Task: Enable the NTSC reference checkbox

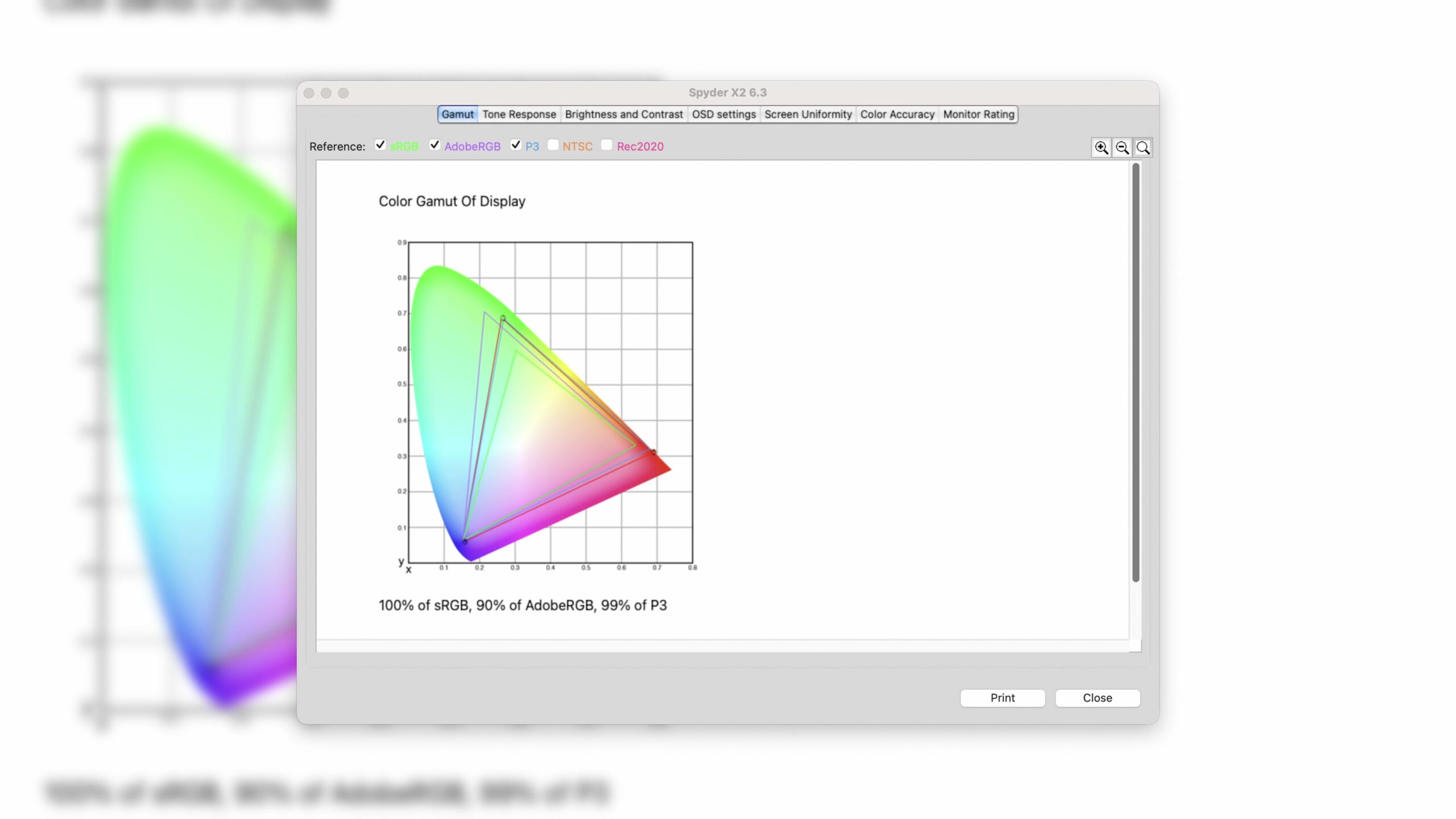Action: pos(553,145)
